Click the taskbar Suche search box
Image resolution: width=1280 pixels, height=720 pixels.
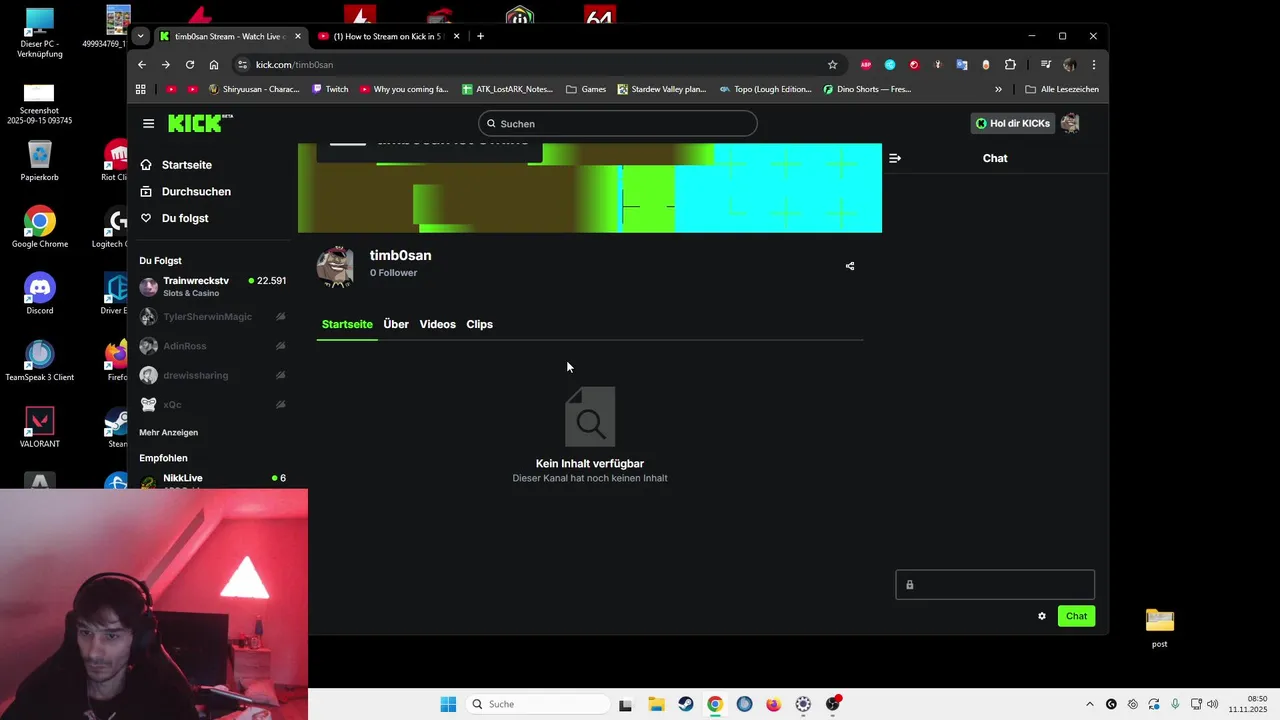pyautogui.click(x=538, y=704)
